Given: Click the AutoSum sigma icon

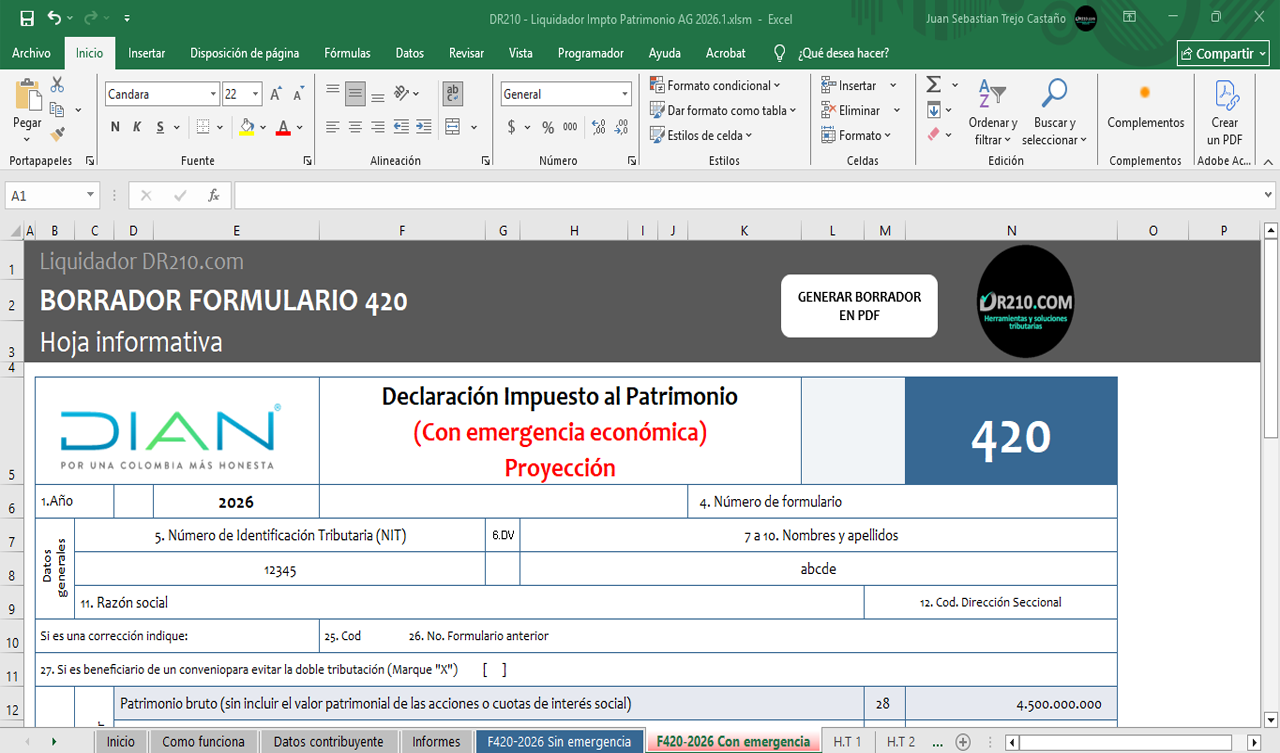Looking at the screenshot, I should coord(933,85).
